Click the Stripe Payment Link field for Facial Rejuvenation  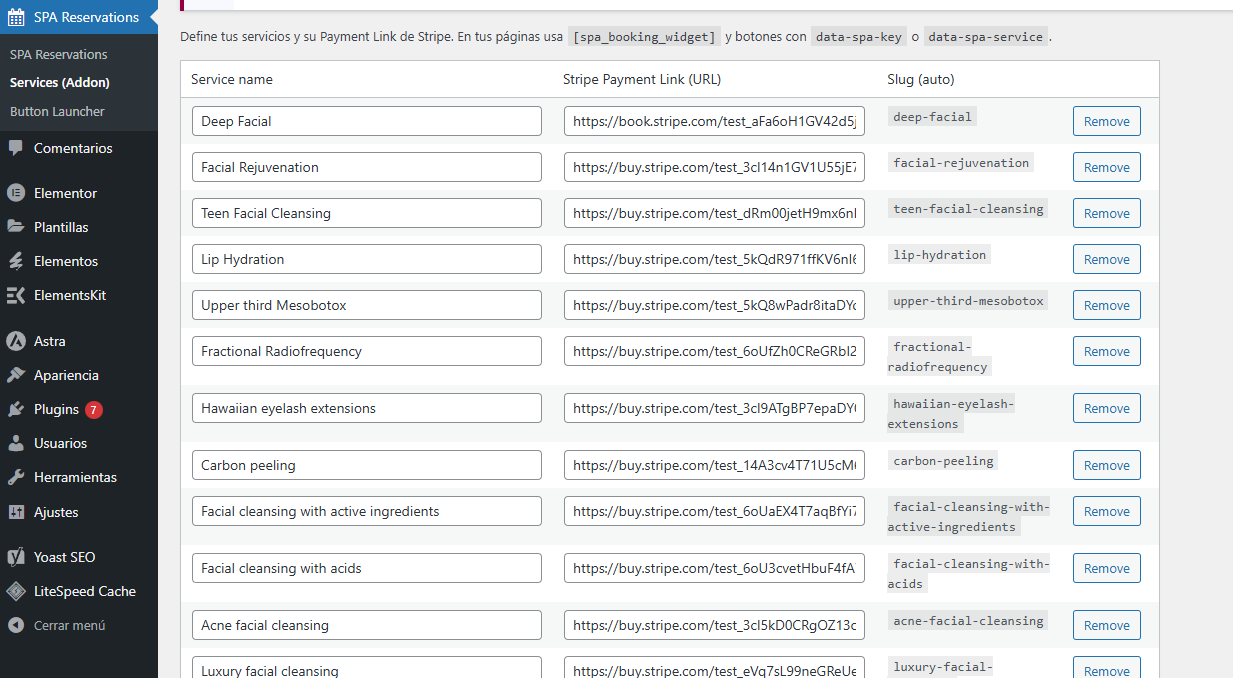click(713, 166)
